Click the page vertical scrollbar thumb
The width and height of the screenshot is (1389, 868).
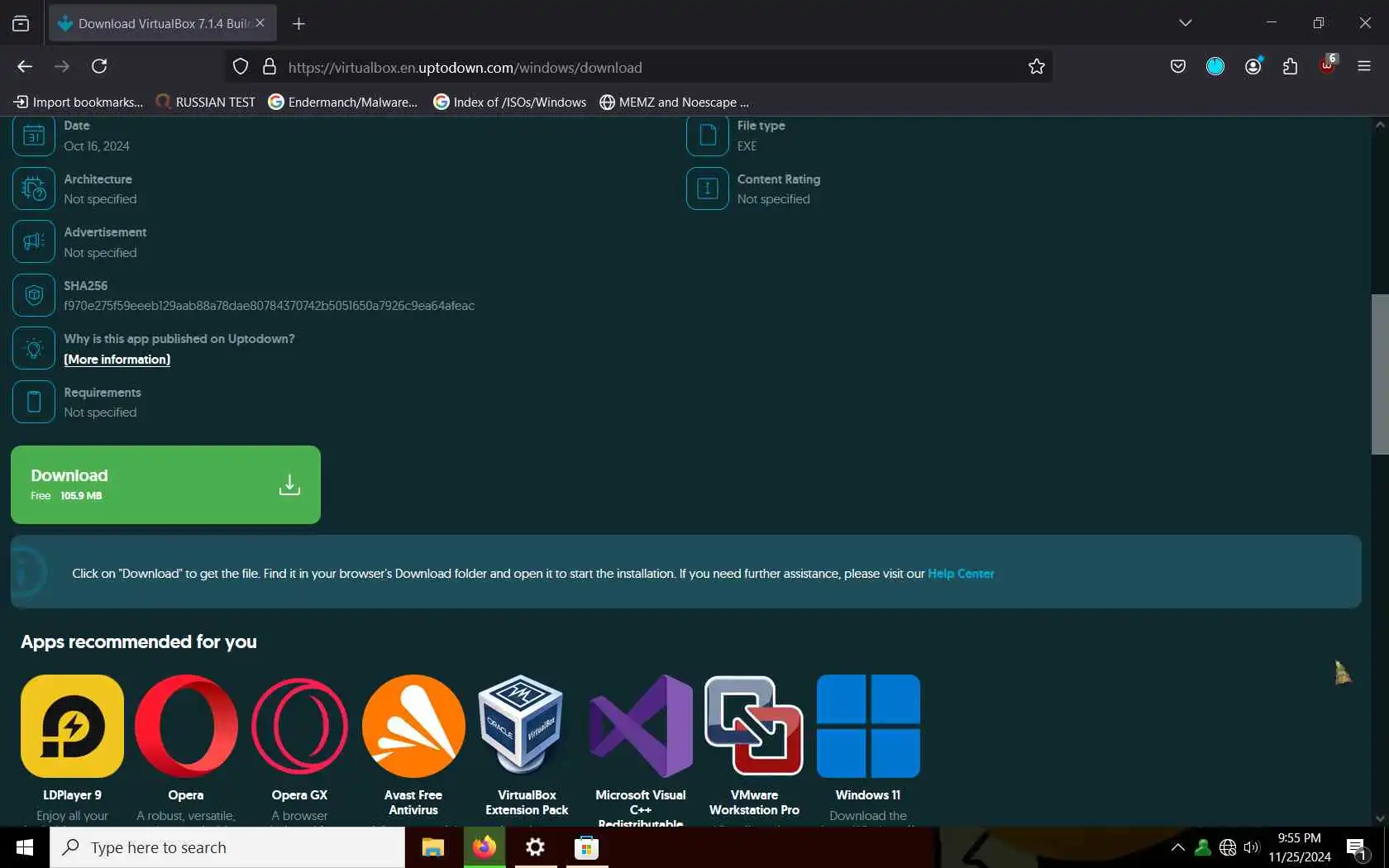tap(1380, 374)
